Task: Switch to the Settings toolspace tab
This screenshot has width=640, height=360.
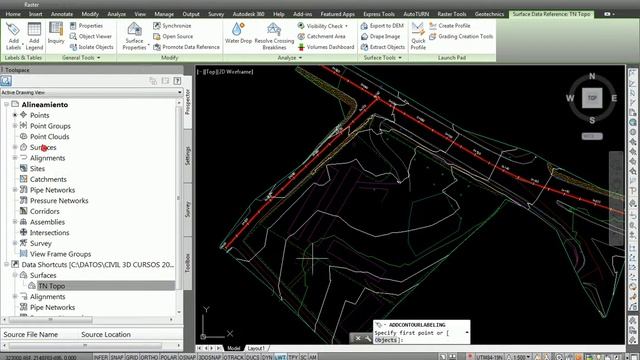Action: [x=188, y=156]
